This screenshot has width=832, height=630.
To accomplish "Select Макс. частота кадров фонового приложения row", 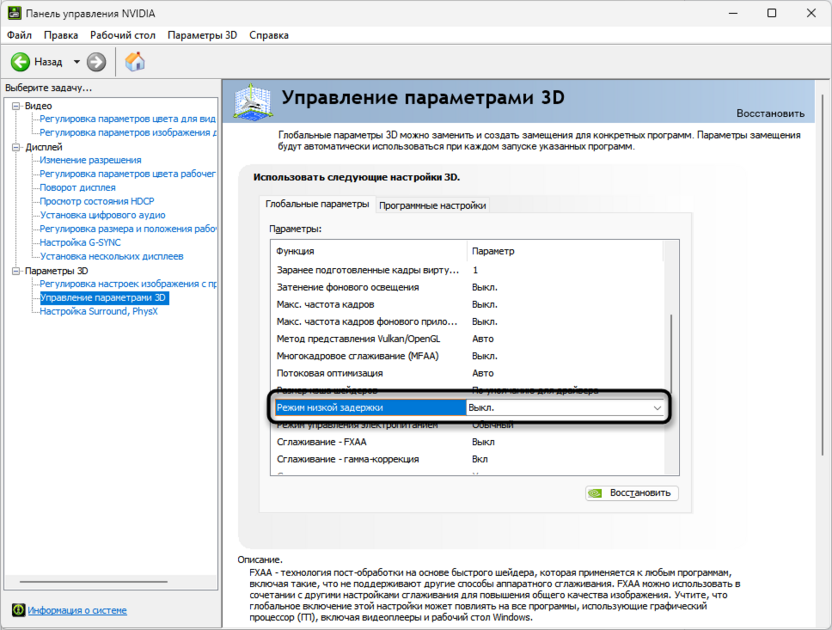I will click(x=467, y=322).
